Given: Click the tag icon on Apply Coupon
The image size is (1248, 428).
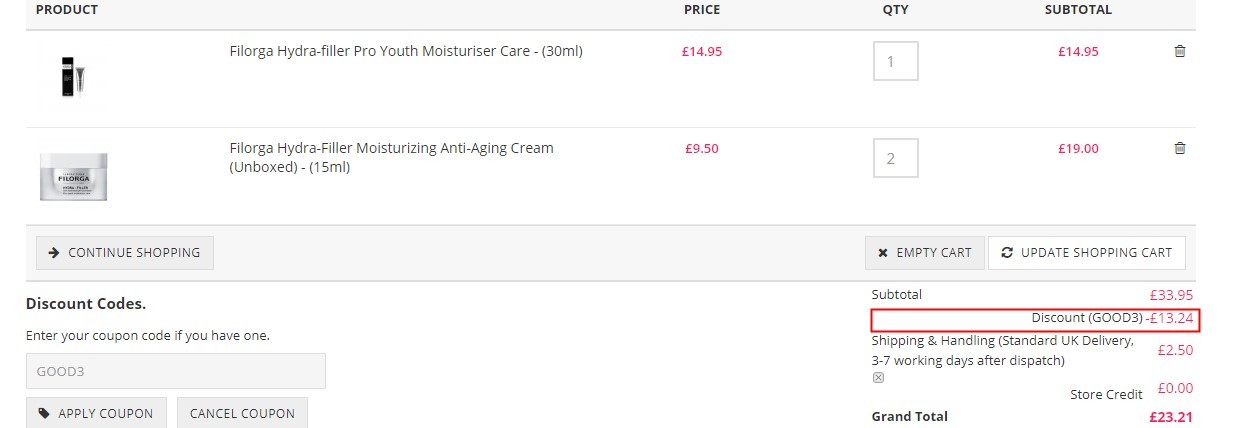Looking at the screenshot, I should (44, 413).
